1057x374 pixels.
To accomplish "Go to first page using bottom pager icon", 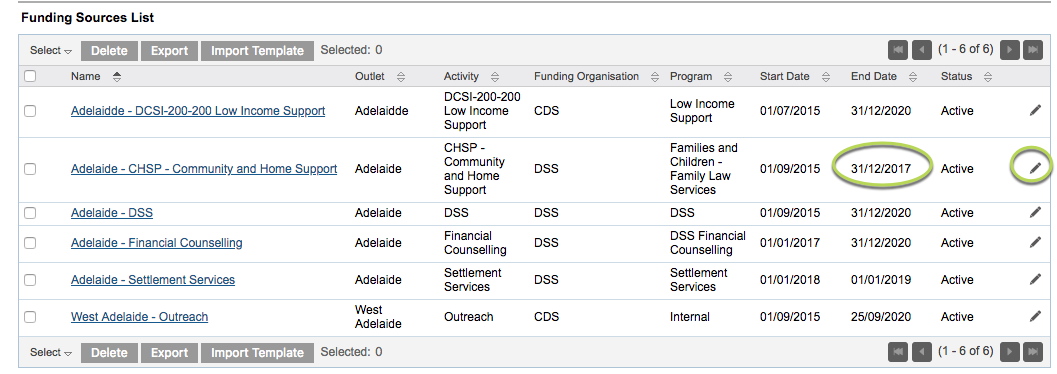I will pos(898,352).
